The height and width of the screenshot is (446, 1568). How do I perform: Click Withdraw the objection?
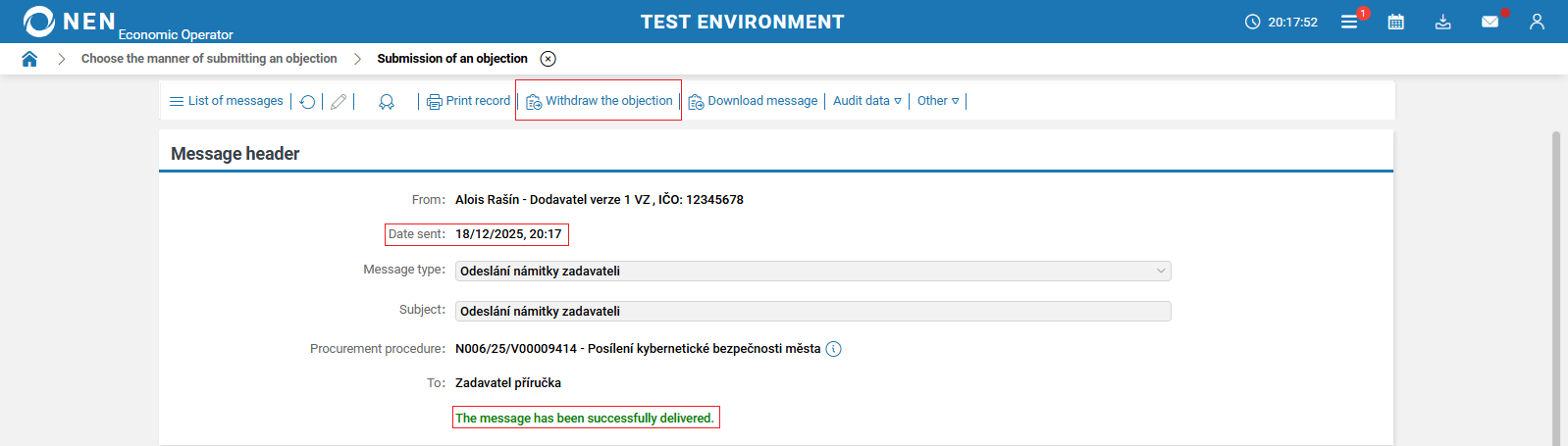tap(600, 101)
